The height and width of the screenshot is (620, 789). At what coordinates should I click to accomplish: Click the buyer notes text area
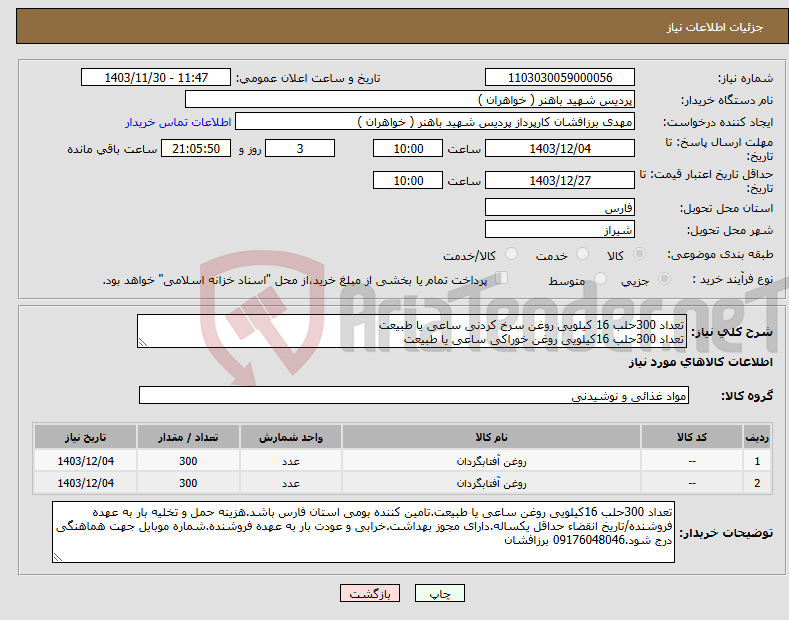point(363,532)
